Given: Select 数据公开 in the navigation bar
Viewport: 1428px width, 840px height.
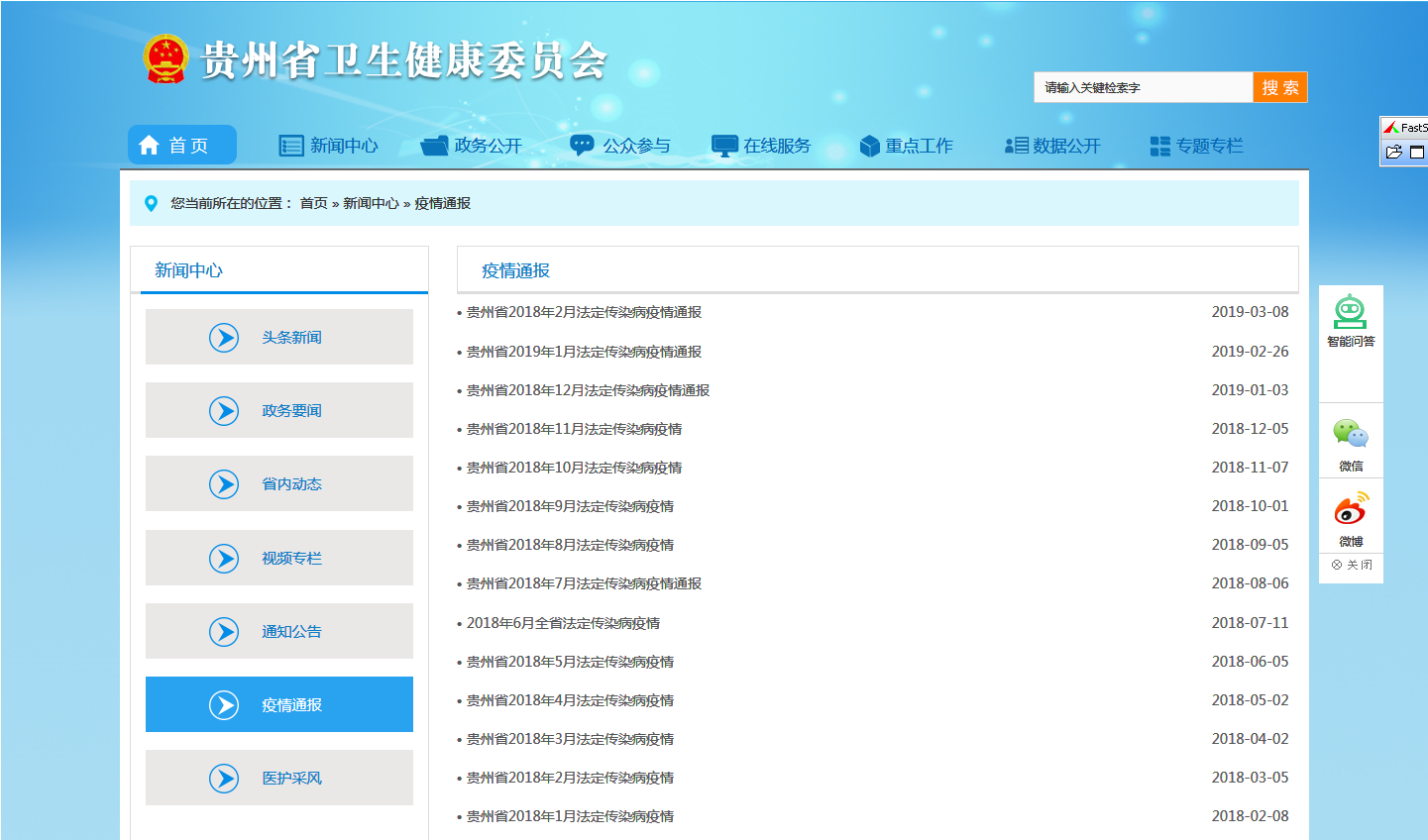Looking at the screenshot, I should tap(1052, 146).
